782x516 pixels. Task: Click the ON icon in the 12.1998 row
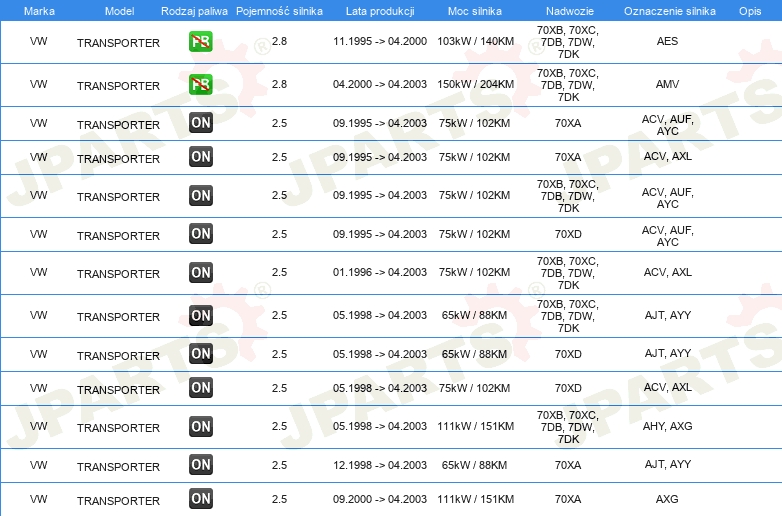(201, 465)
